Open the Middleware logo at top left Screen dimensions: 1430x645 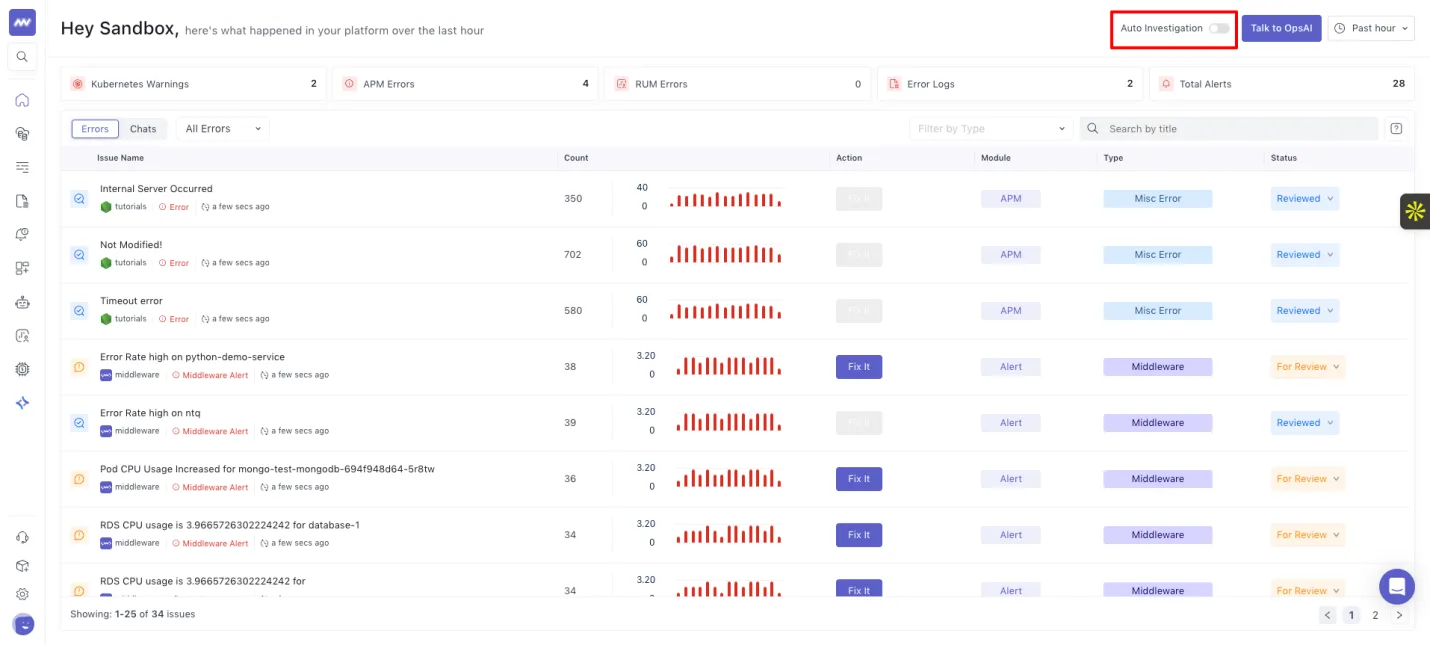point(22,22)
